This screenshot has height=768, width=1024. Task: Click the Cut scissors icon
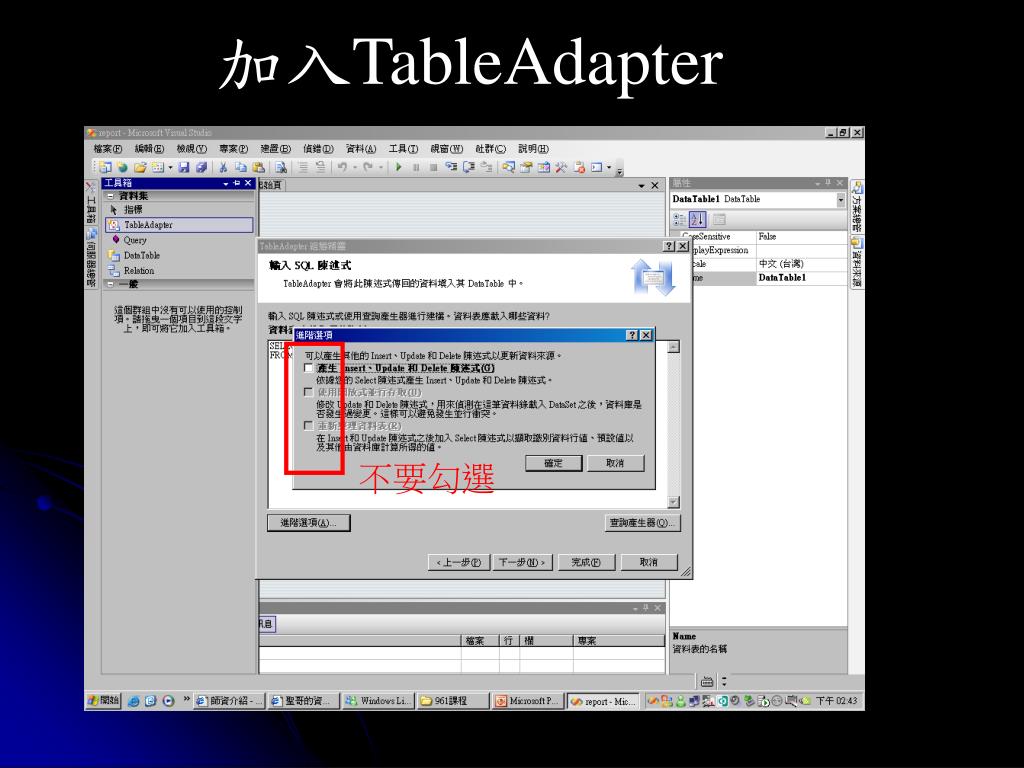pyautogui.click(x=223, y=167)
